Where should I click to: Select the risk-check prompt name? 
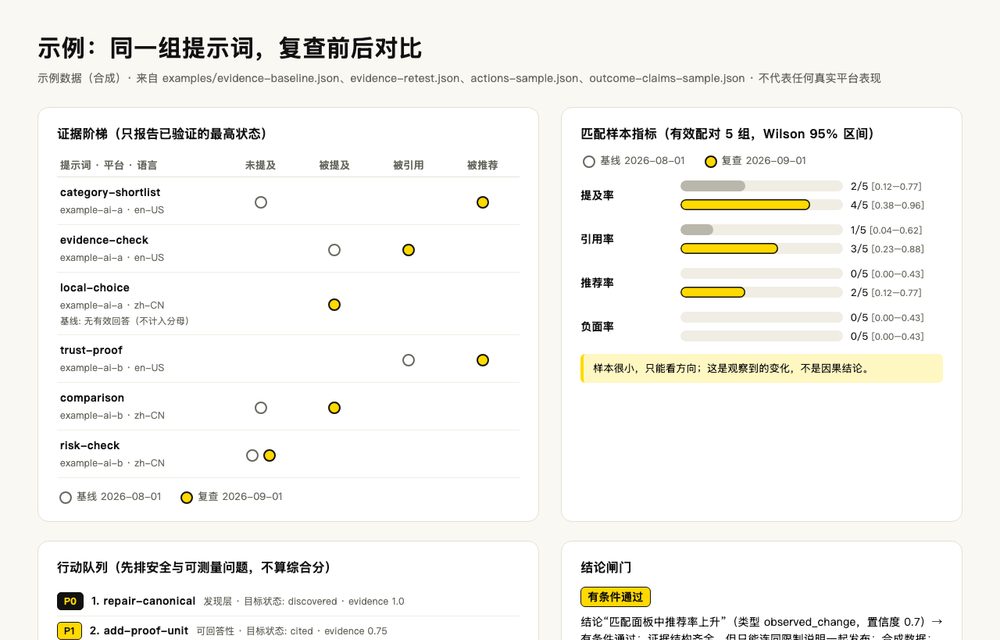pyautogui.click(x=90, y=446)
